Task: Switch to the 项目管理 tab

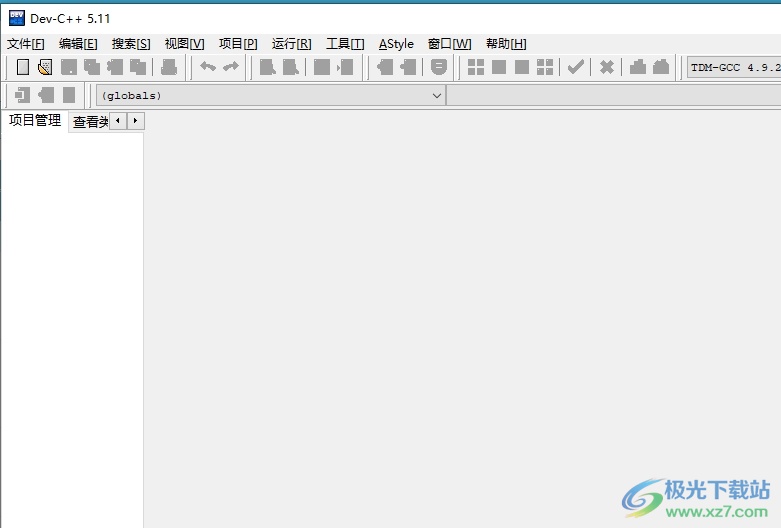Action: pos(35,120)
